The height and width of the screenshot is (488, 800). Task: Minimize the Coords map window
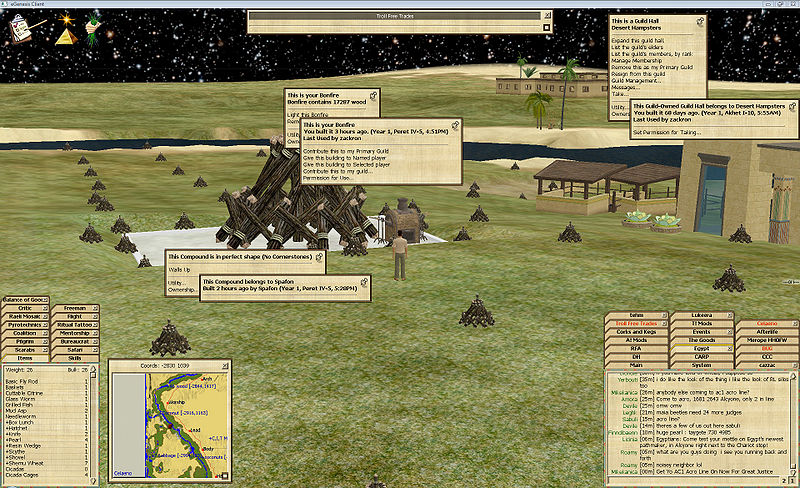pos(226,366)
